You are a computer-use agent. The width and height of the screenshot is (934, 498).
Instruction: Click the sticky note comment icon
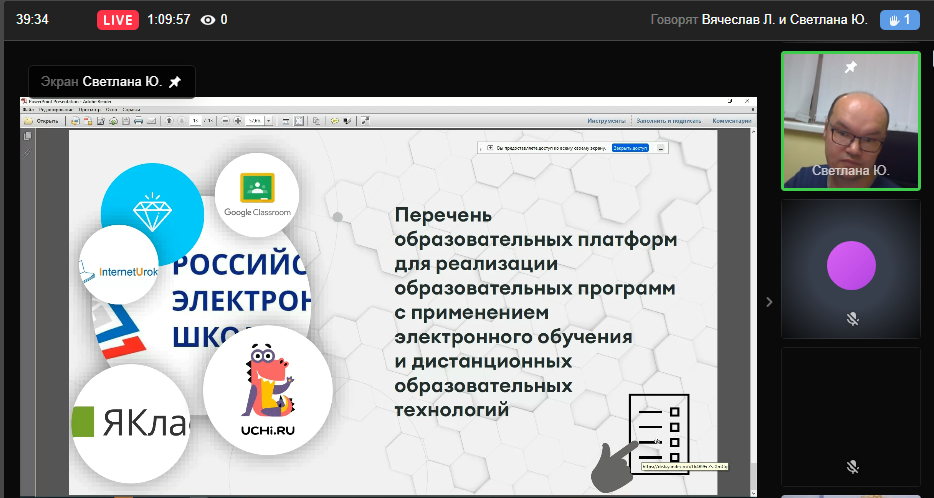(x=334, y=120)
